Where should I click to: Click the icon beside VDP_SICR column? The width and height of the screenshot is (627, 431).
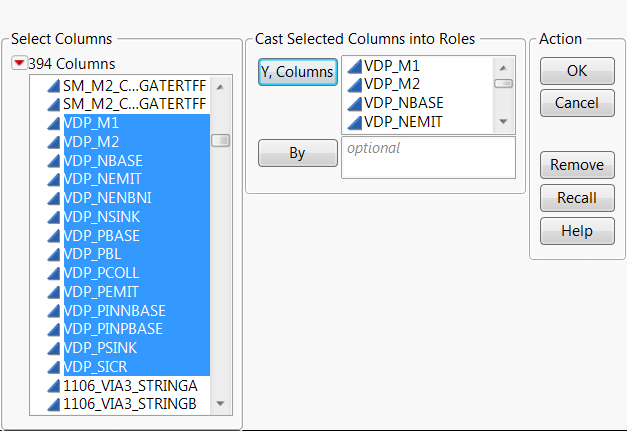click(x=54, y=366)
